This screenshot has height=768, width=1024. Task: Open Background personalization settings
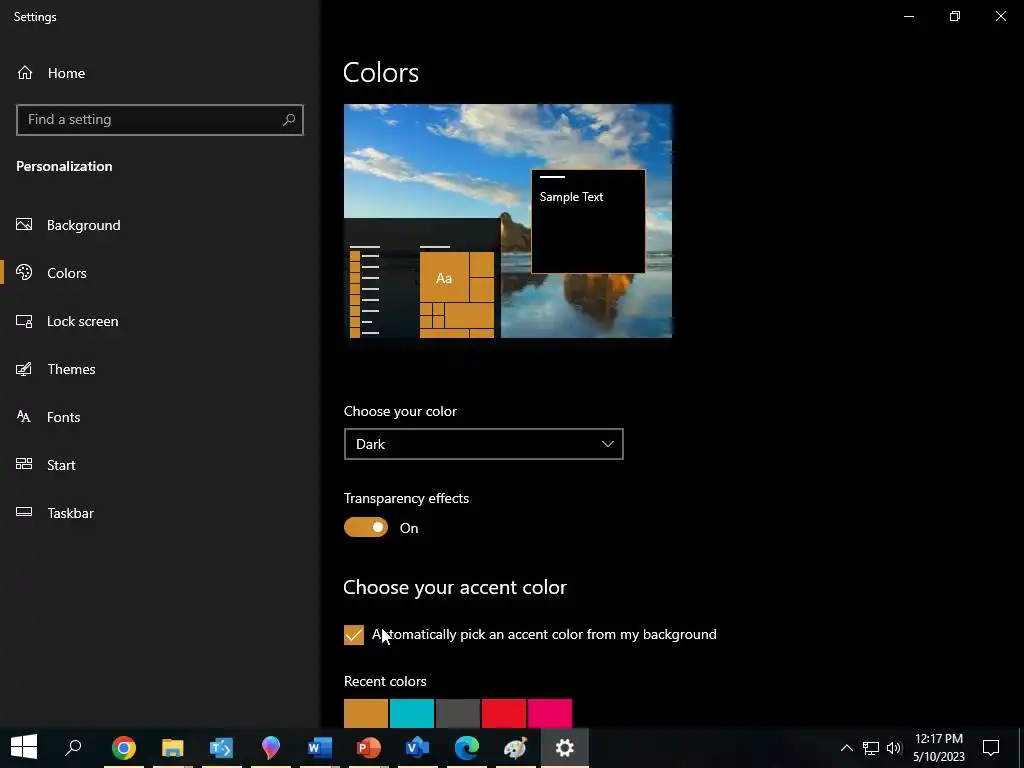84,225
